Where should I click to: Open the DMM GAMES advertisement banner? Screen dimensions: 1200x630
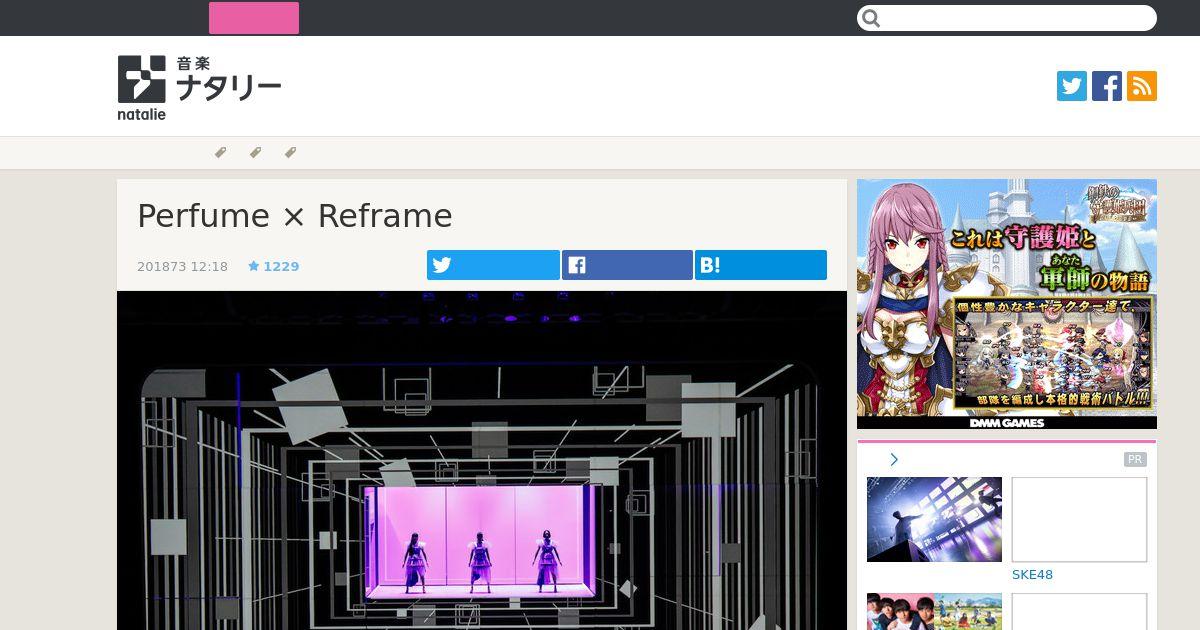coord(1007,304)
